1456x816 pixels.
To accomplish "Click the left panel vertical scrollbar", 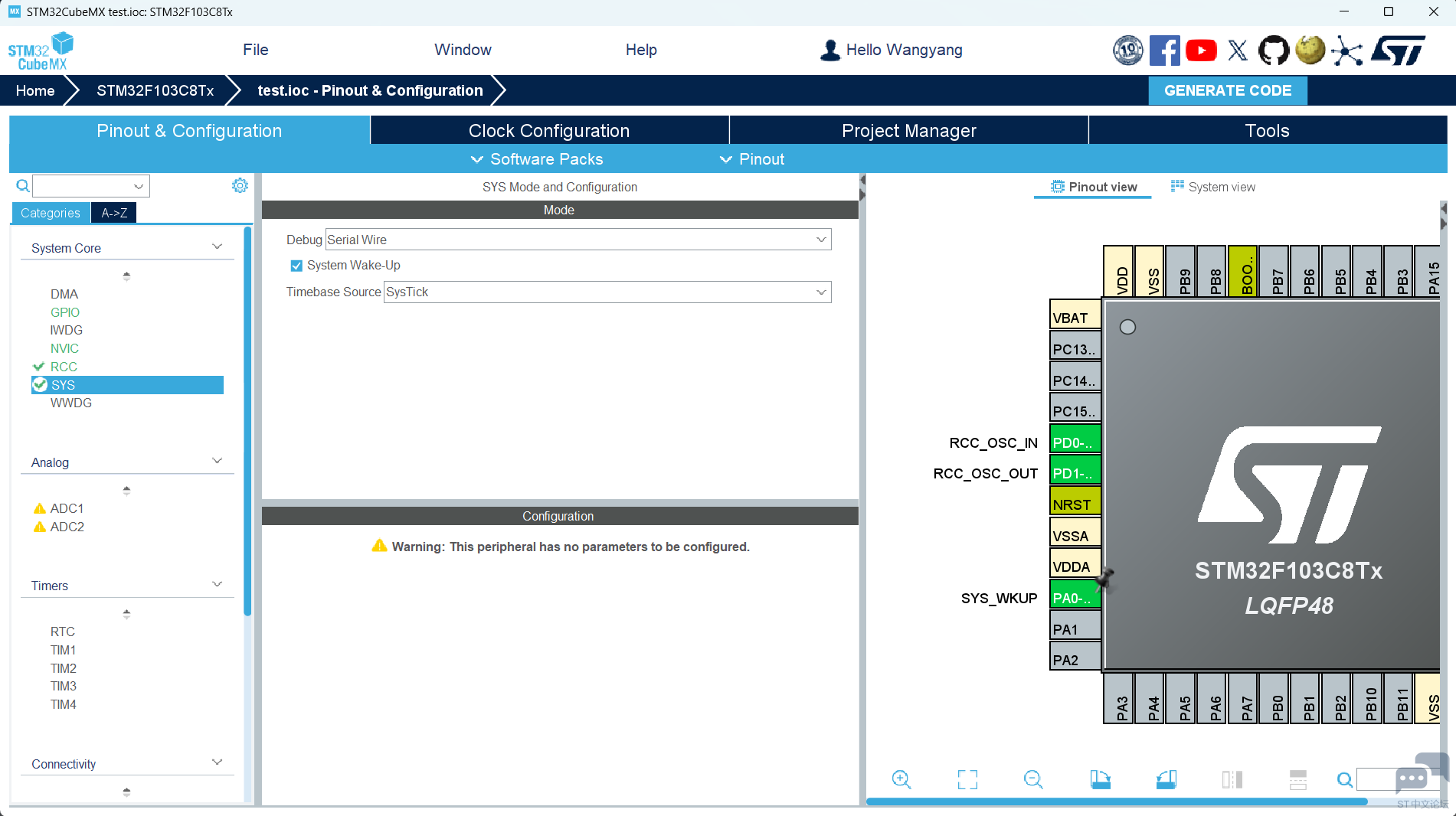I will 247,421.
